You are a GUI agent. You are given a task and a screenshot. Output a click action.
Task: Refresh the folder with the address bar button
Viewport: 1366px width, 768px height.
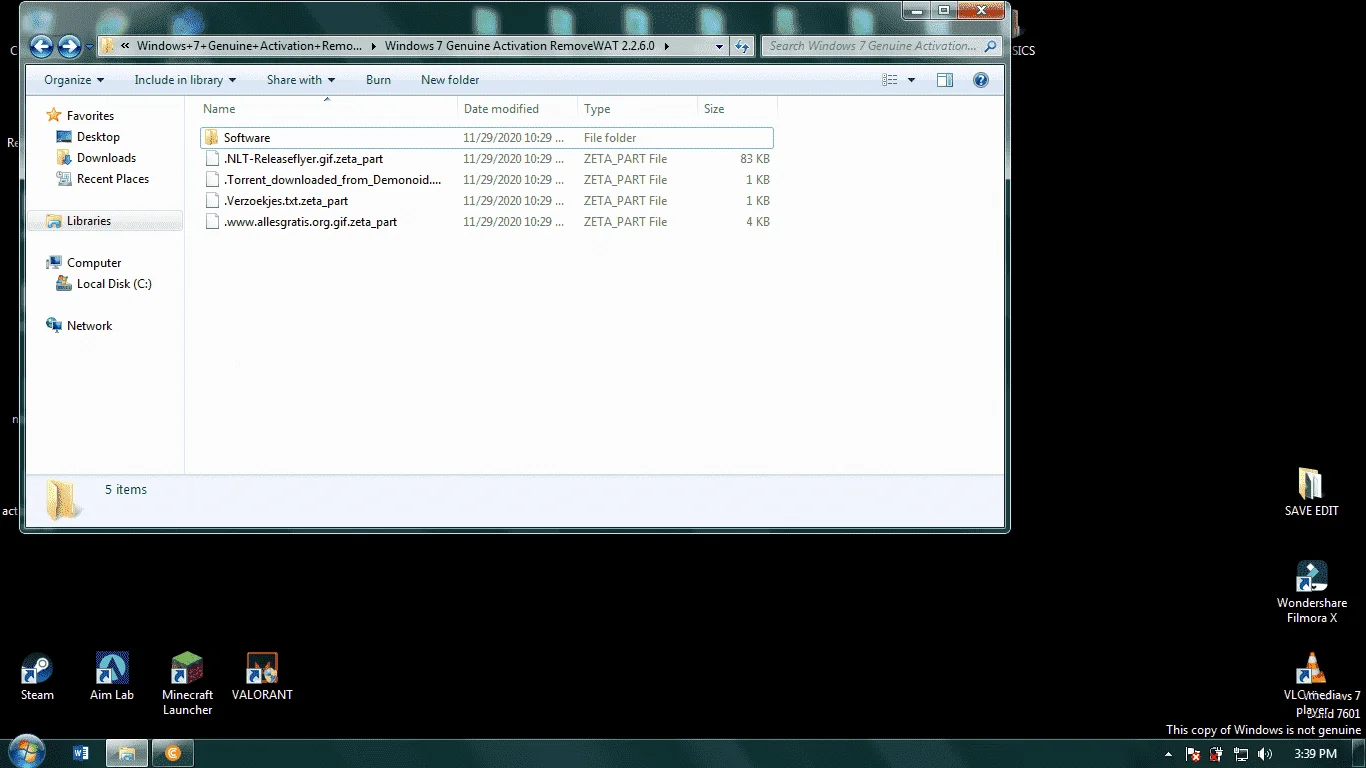[x=742, y=46]
